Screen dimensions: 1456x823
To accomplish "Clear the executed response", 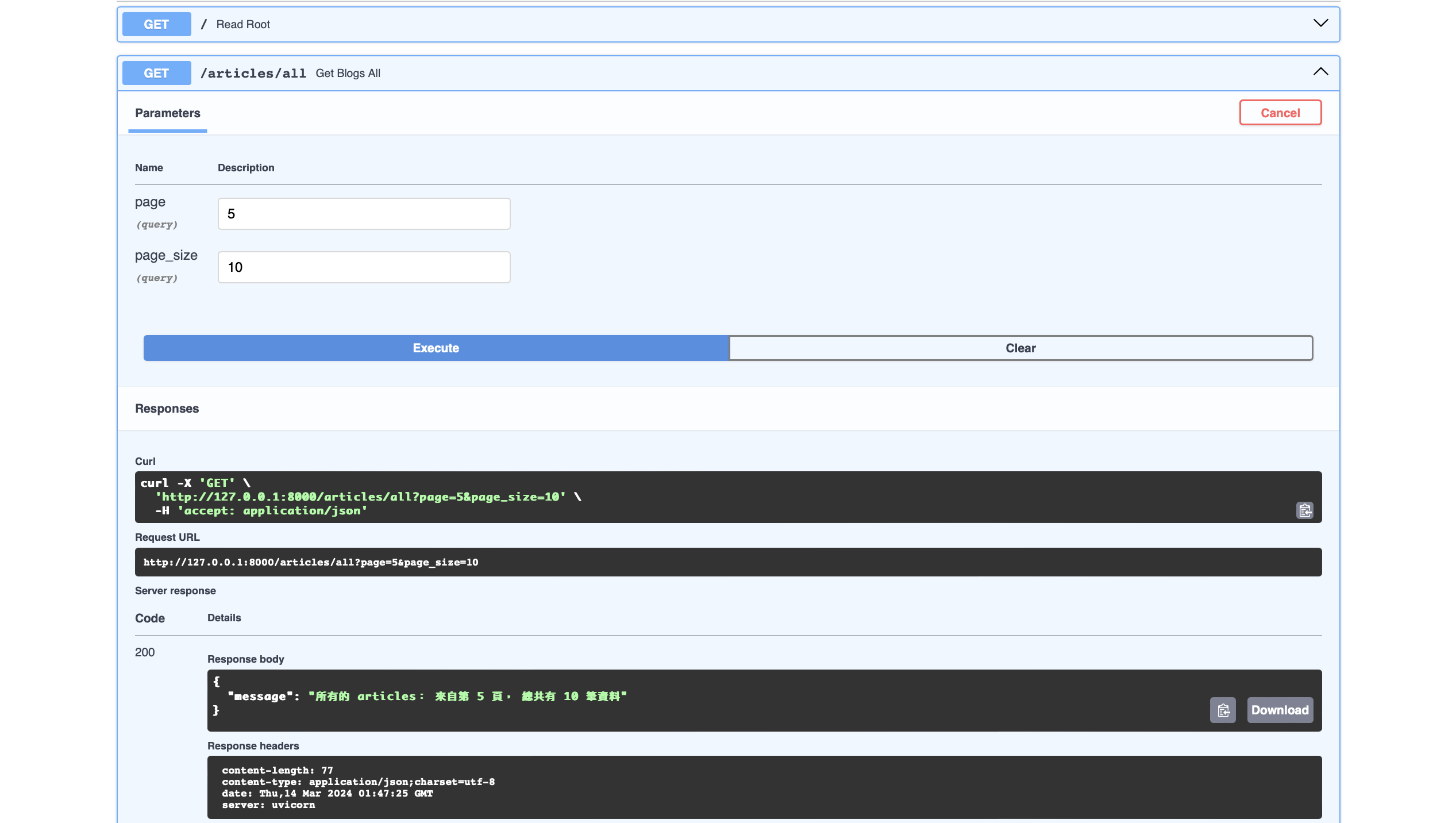I will pos(1020,348).
